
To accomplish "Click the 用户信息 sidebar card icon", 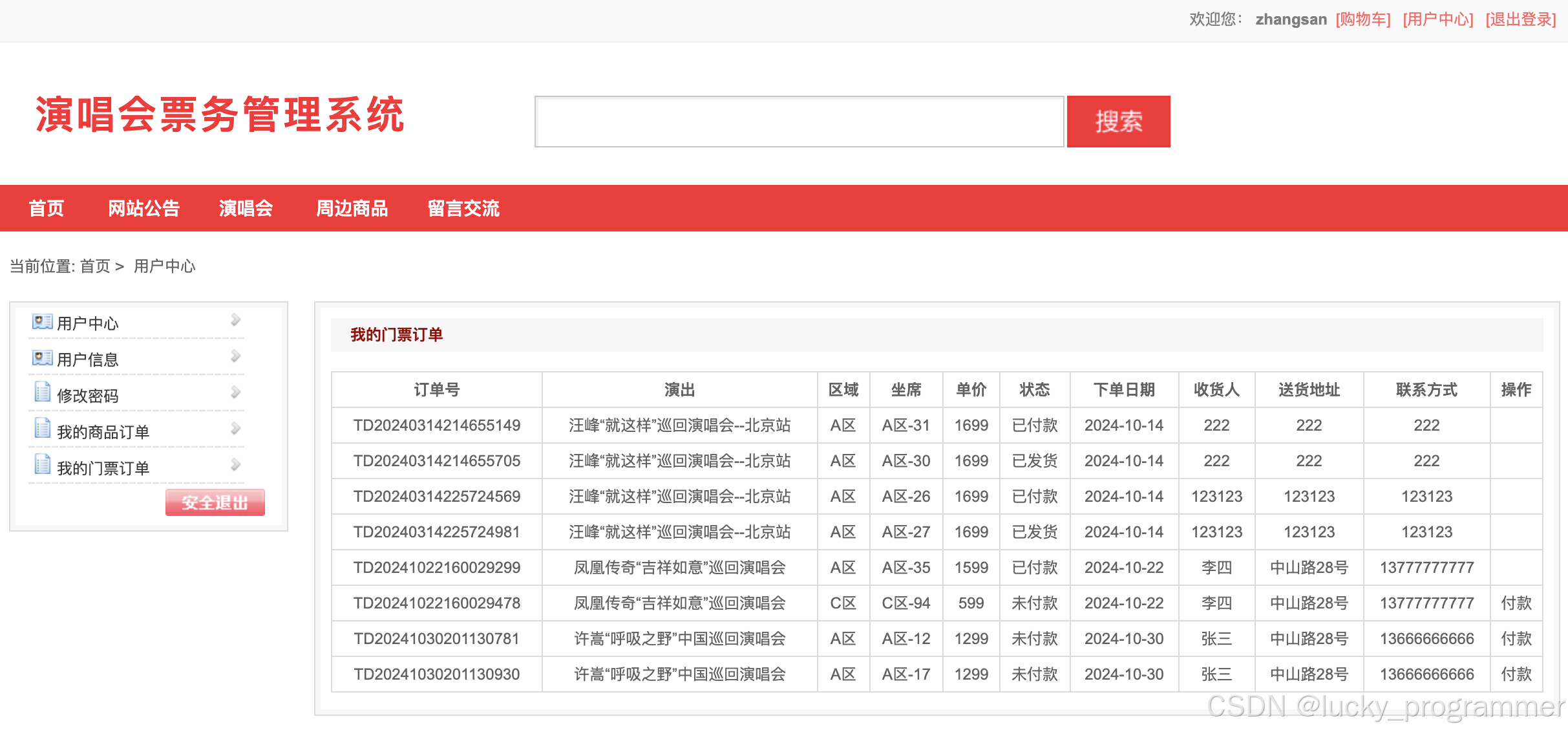I will pyautogui.click(x=42, y=358).
